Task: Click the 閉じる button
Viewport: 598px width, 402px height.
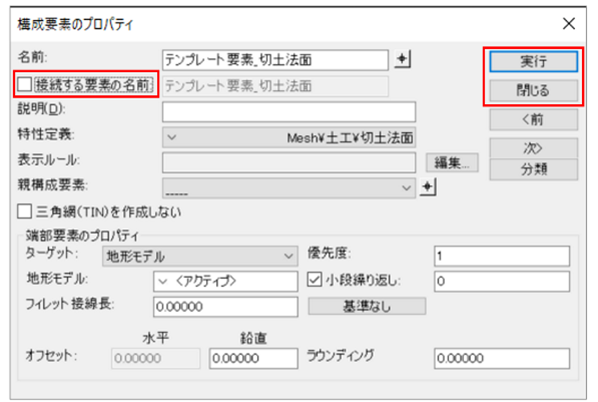Action: pos(534,90)
